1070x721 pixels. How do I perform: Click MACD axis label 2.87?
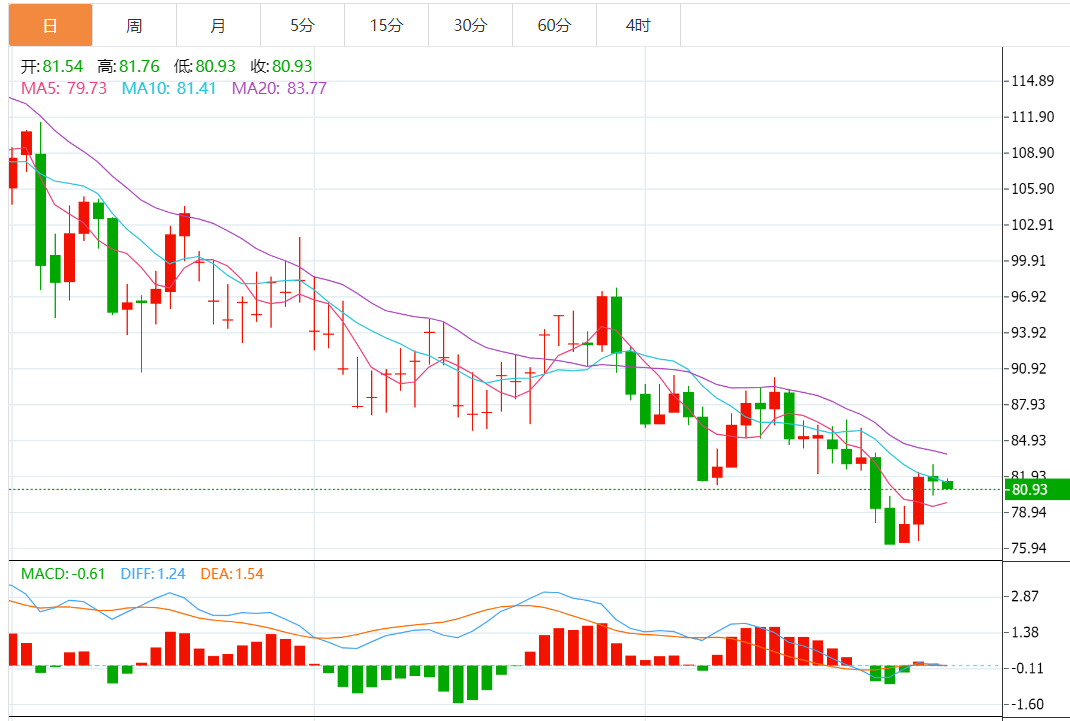pos(1025,596)
